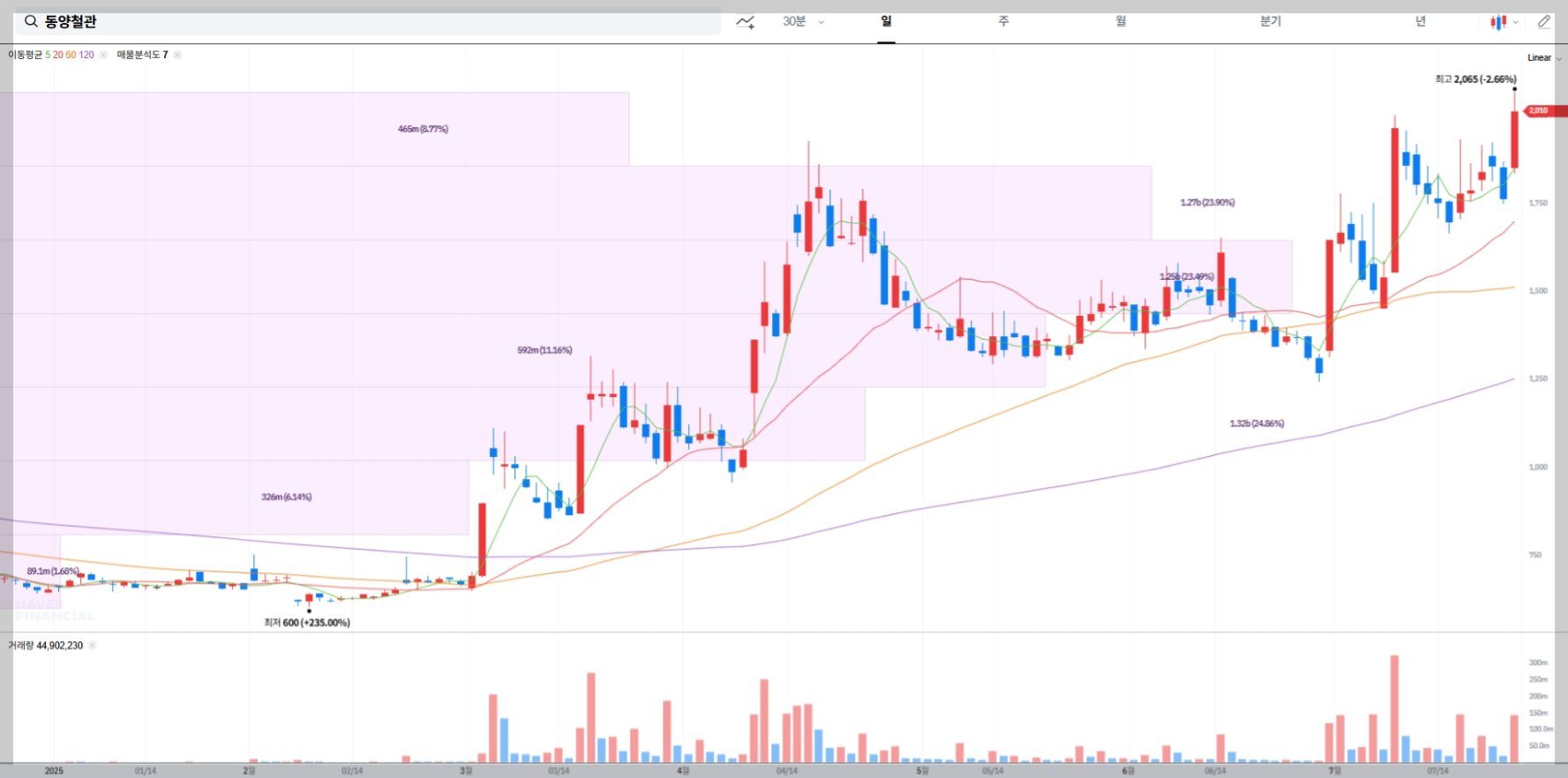Click the 4월 date axis label
This screenshot has height=778, width=1568.
(x=682, y=771)
